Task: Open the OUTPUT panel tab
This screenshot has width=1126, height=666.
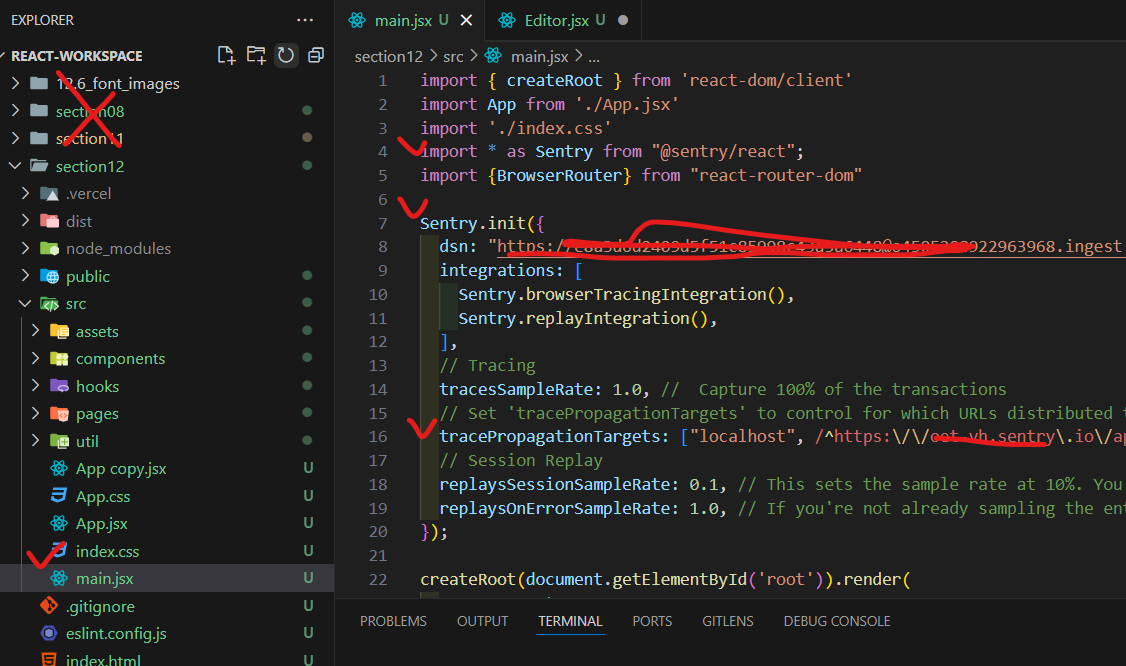Action: click(x=483, y=621)
